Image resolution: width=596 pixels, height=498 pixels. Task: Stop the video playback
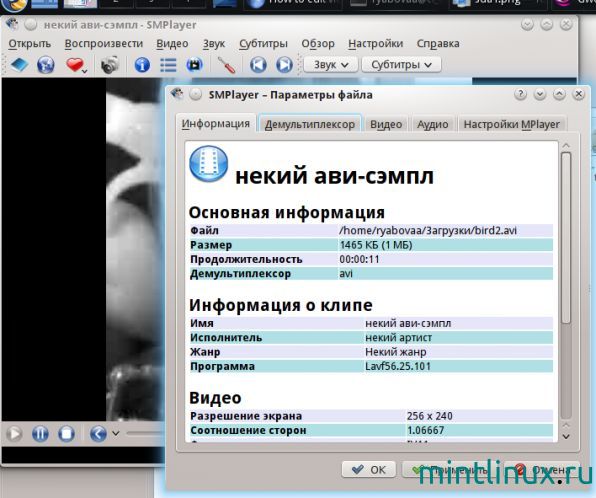point(66,434)
